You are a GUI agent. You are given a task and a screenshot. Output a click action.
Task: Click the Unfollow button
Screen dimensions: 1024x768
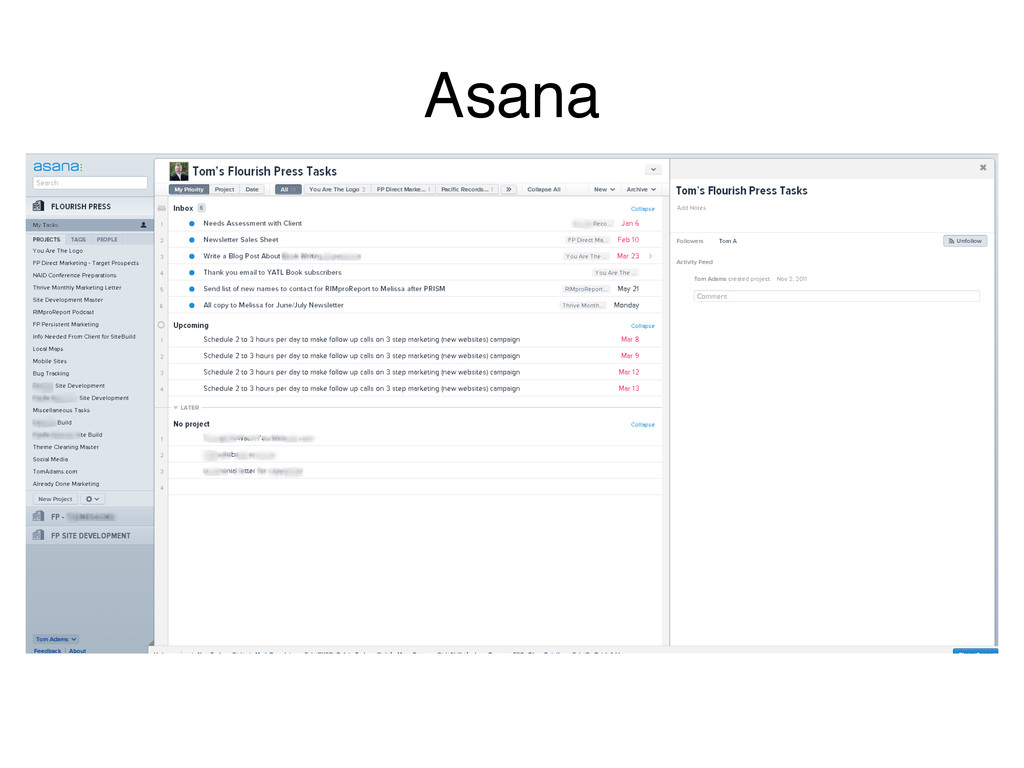965,241
